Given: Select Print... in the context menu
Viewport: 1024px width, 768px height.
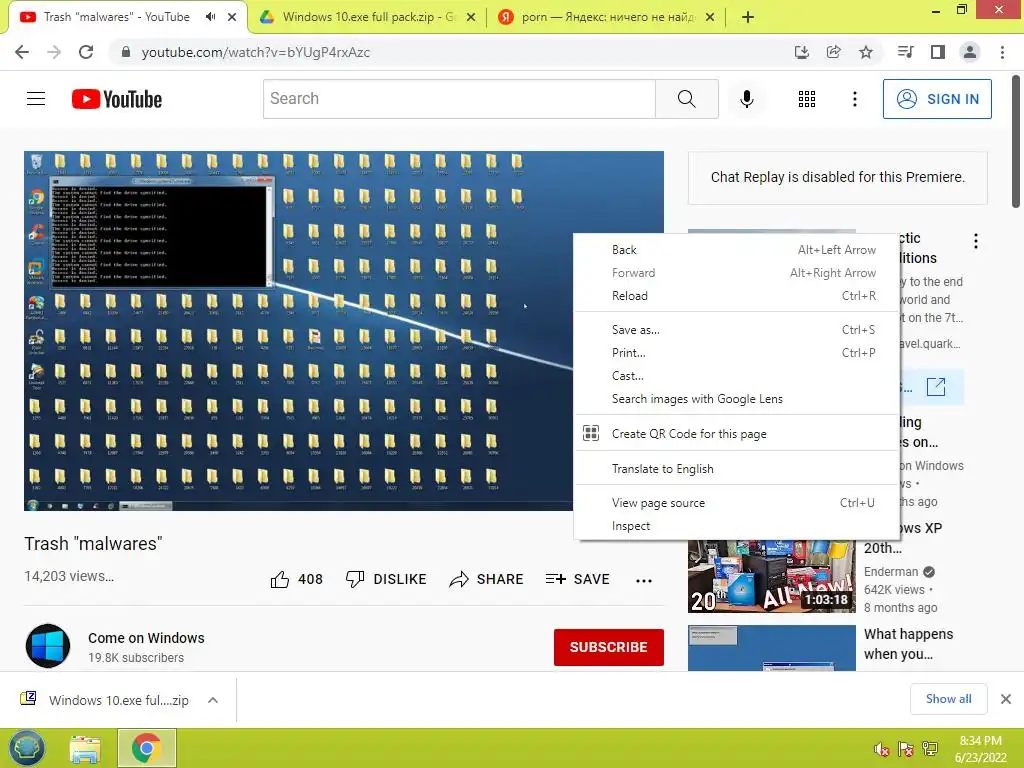Looking at the screenshot, I should click(x=737, y=353).
